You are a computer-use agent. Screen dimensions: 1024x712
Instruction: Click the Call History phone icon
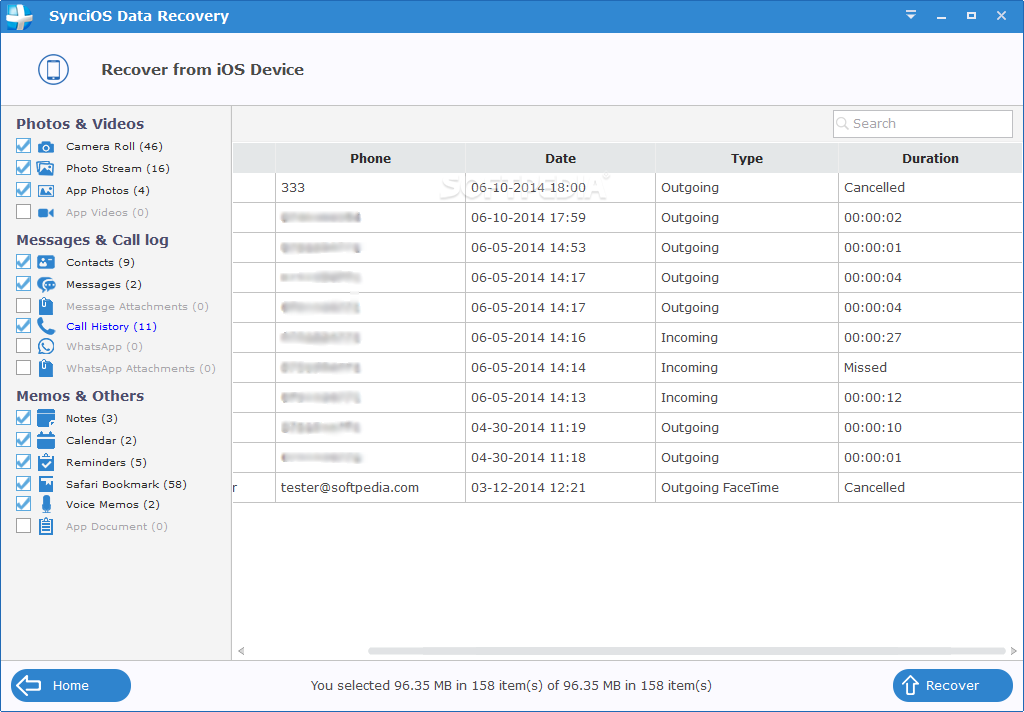pos(46,326)
